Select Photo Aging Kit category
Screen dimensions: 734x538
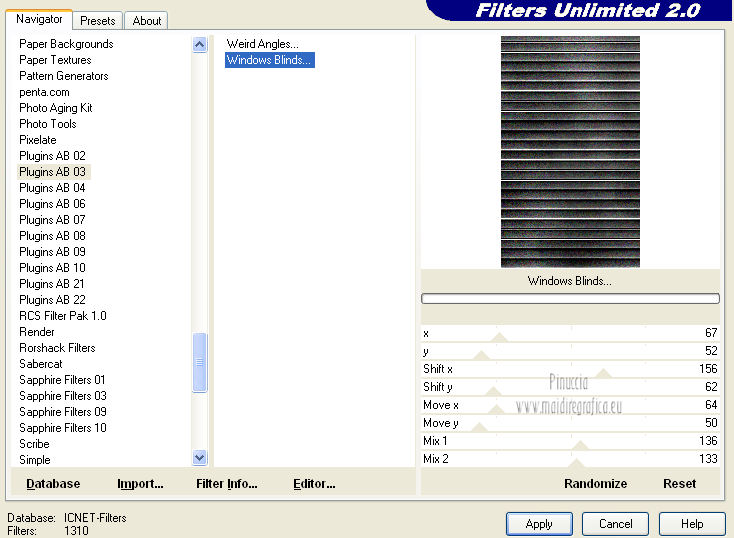pos(56,108)
